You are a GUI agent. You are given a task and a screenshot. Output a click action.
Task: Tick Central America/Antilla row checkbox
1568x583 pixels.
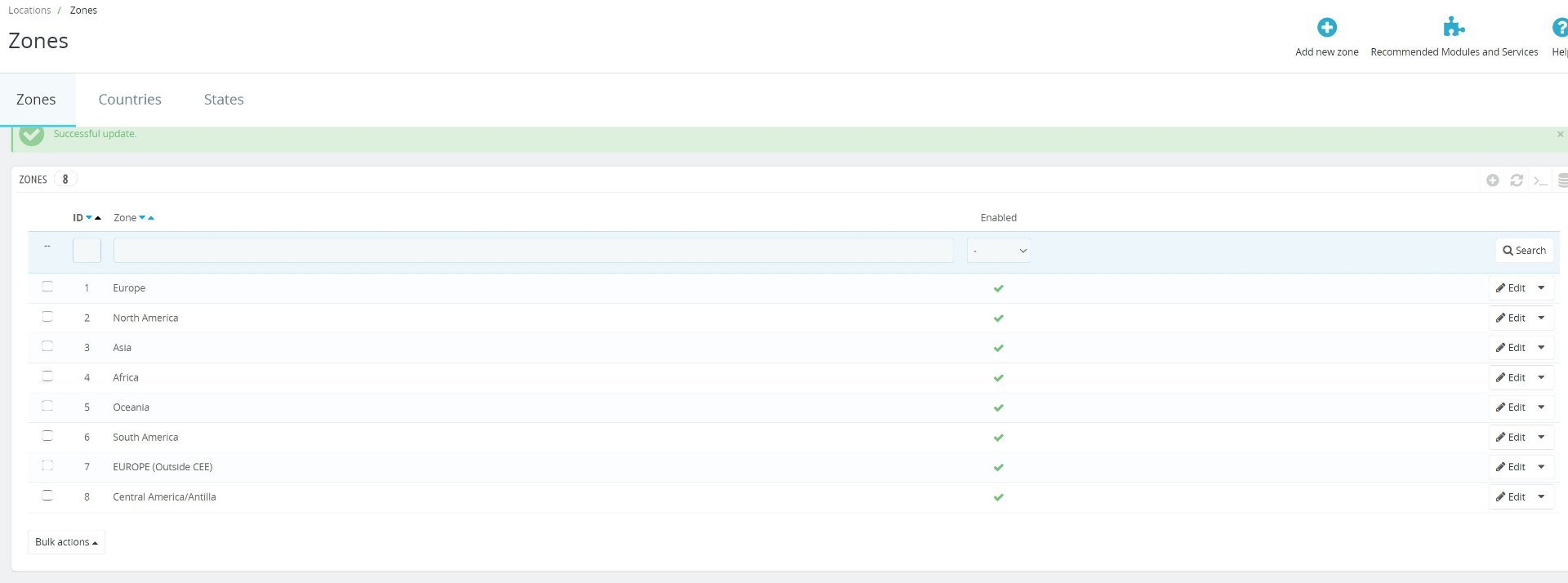pyautogui.click(x=47, y=496)
